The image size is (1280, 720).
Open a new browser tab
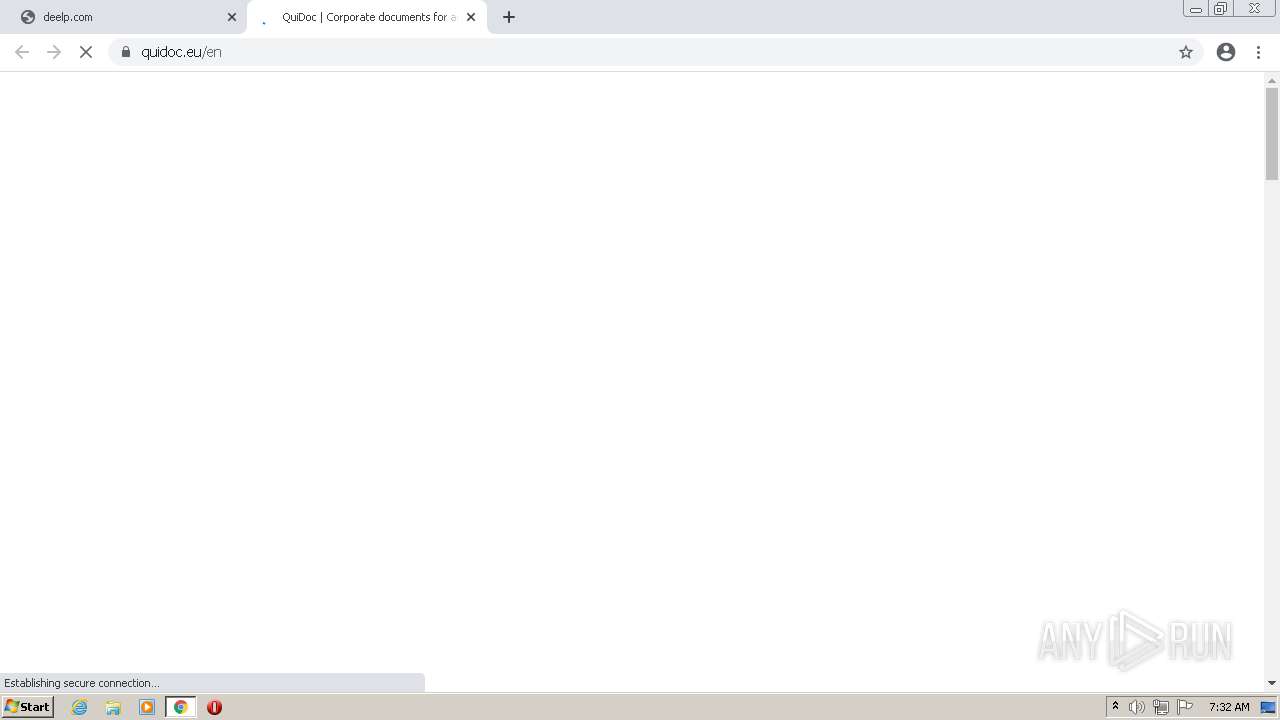(509, 17)
